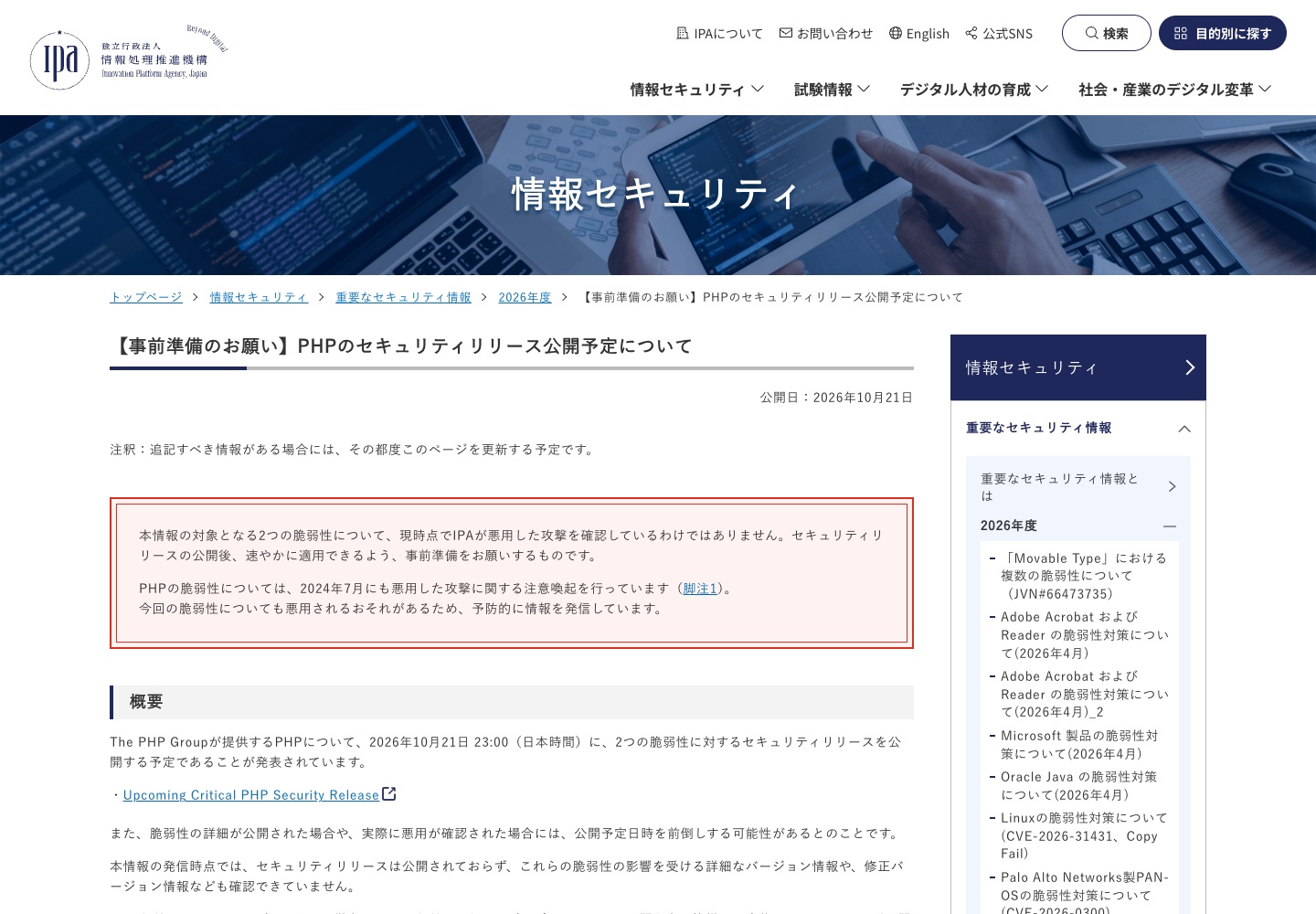Go to トップページ breadcrumb link
Screen dimensions: 1316x914
pyautogui.click(x=146, y=297)
